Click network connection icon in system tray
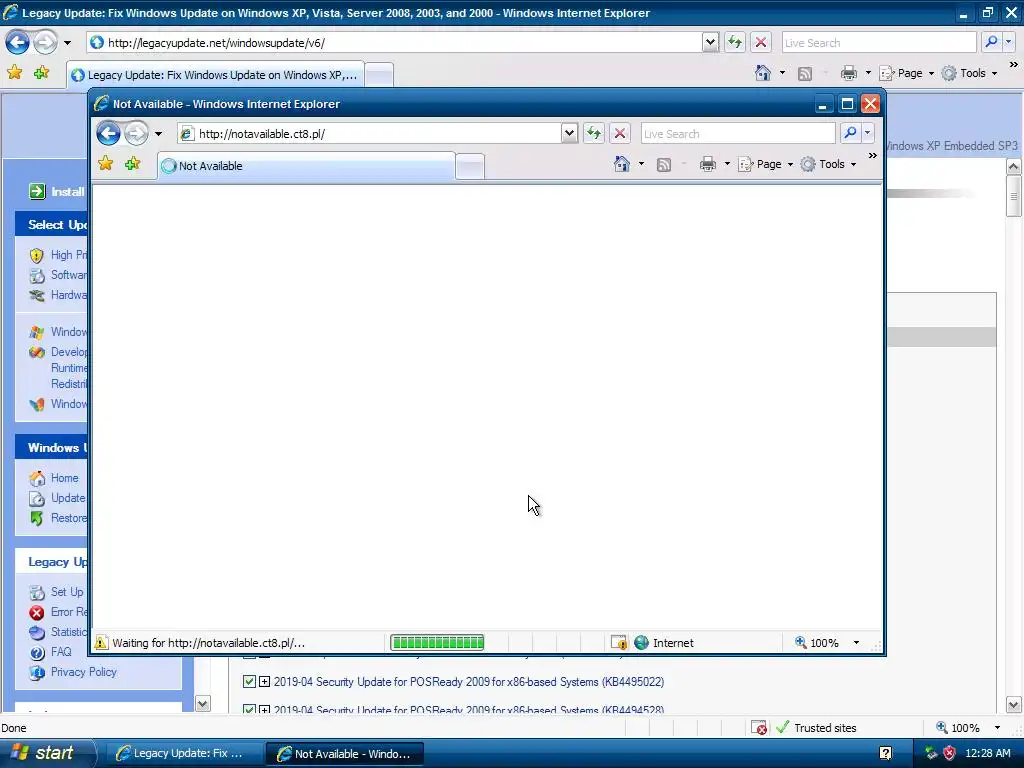The width and height of the screenshot is (1024, 768). click(931, 753)
